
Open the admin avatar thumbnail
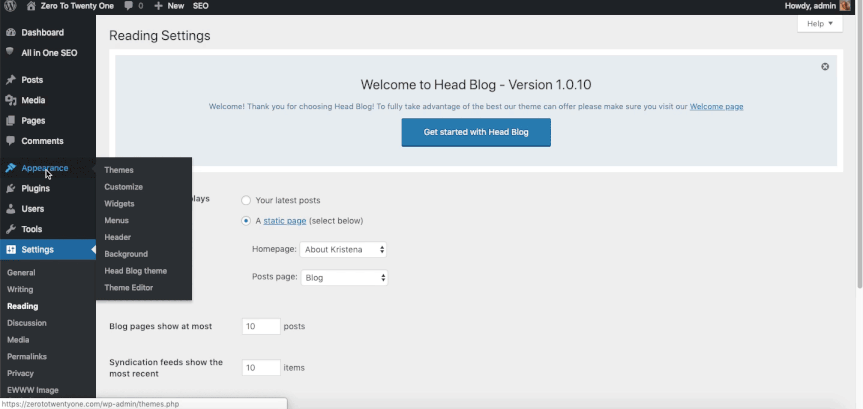click(x=845, y=6)
